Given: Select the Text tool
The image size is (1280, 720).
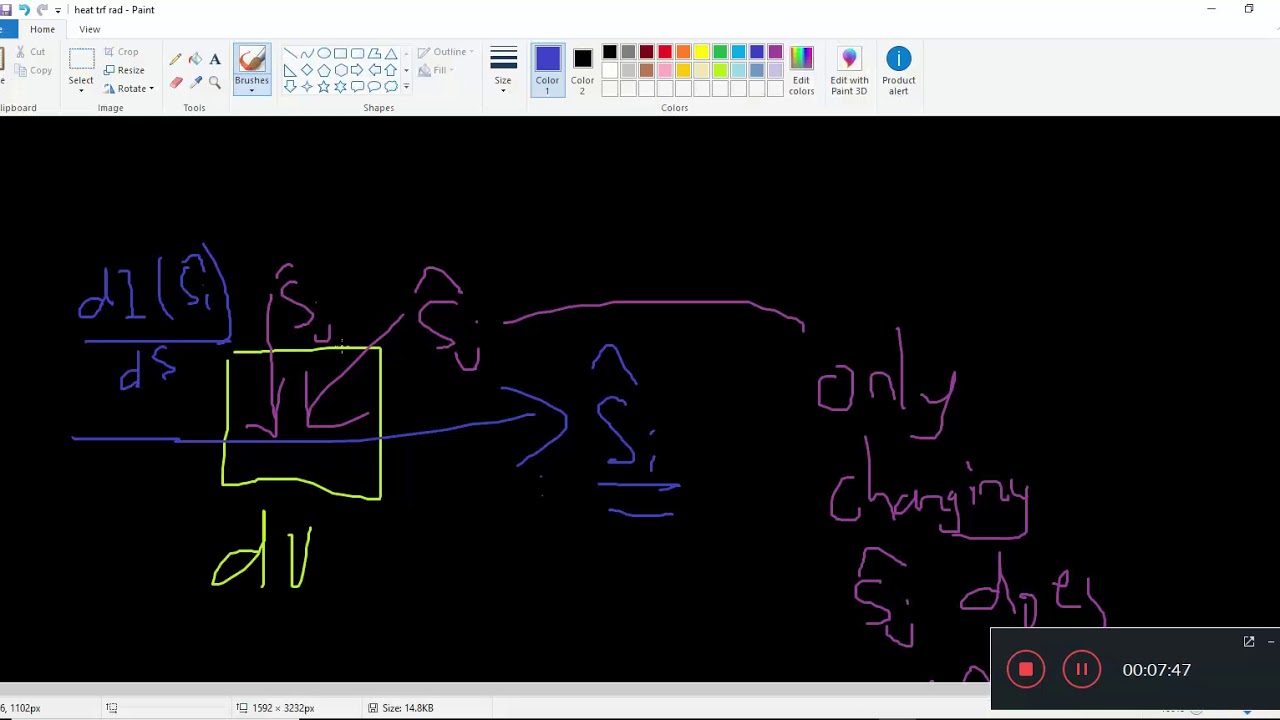Looking at the screenshot, I should (x=215, y=59).
